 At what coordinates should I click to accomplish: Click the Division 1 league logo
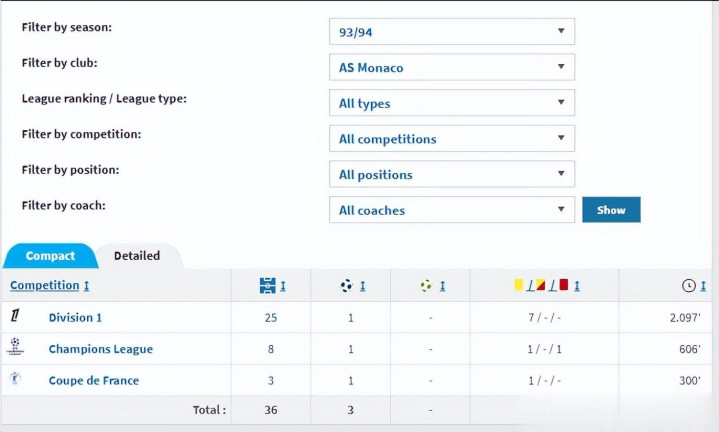click(x=15, y=316)
